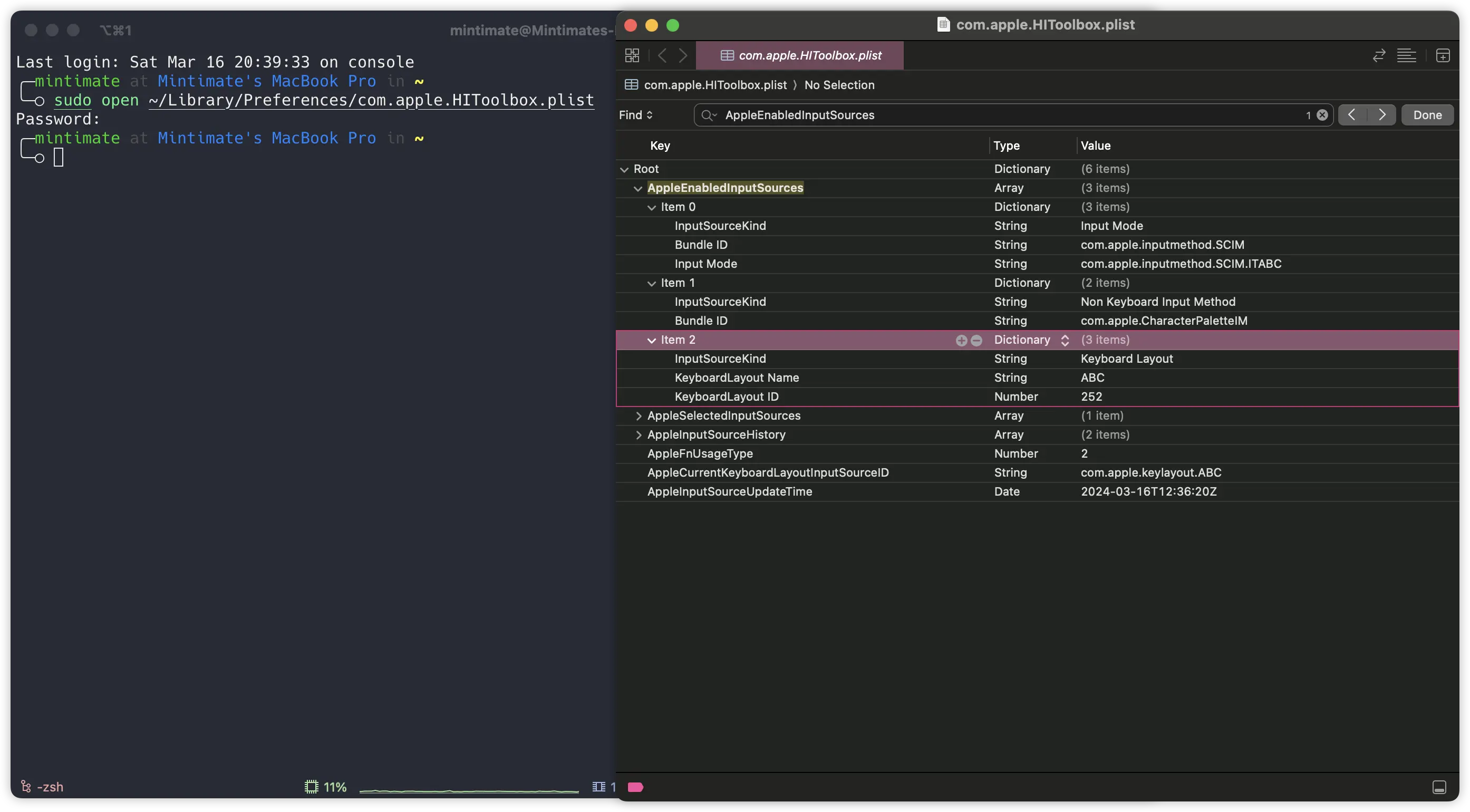Viewport: 1470px width, 812px height.
Task: Open the Find mode dropdown
Action: (636, 115)
